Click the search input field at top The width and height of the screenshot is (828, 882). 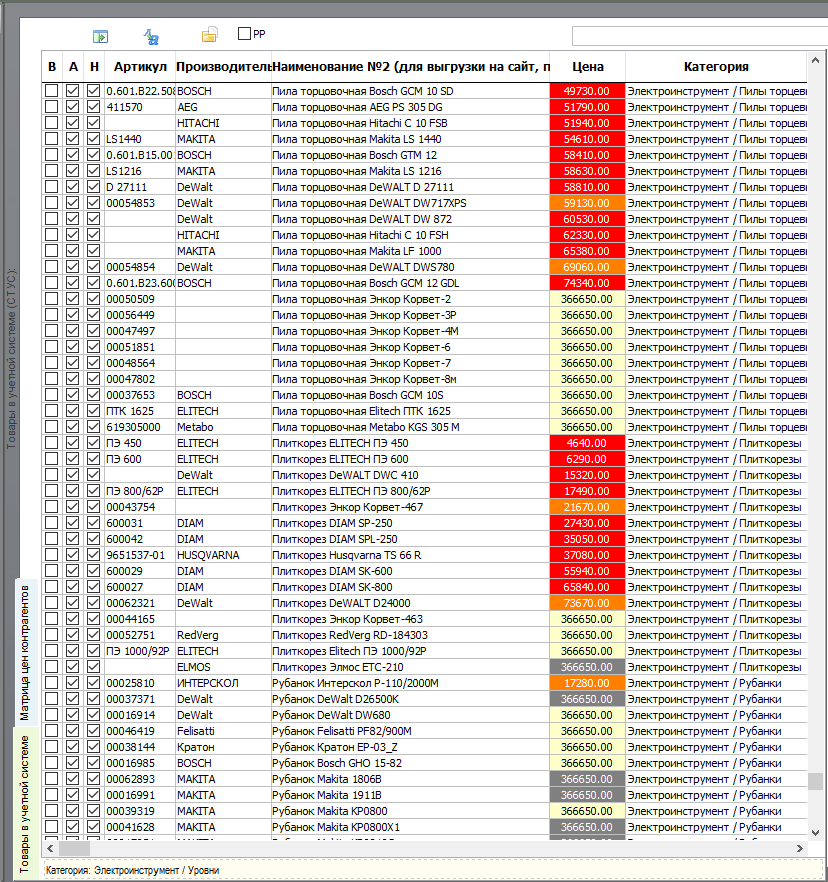[x=700, y=36]
